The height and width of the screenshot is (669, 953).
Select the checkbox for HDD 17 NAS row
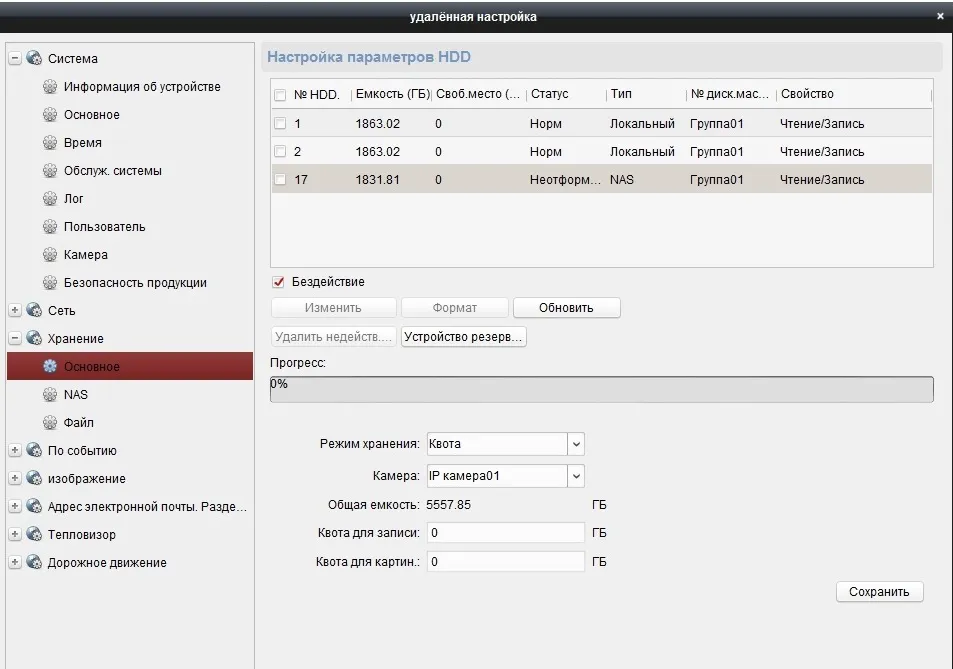[281, 180]
